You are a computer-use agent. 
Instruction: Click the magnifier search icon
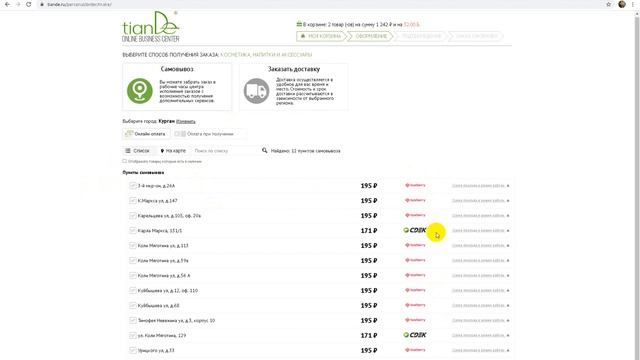tap(264, 151)
